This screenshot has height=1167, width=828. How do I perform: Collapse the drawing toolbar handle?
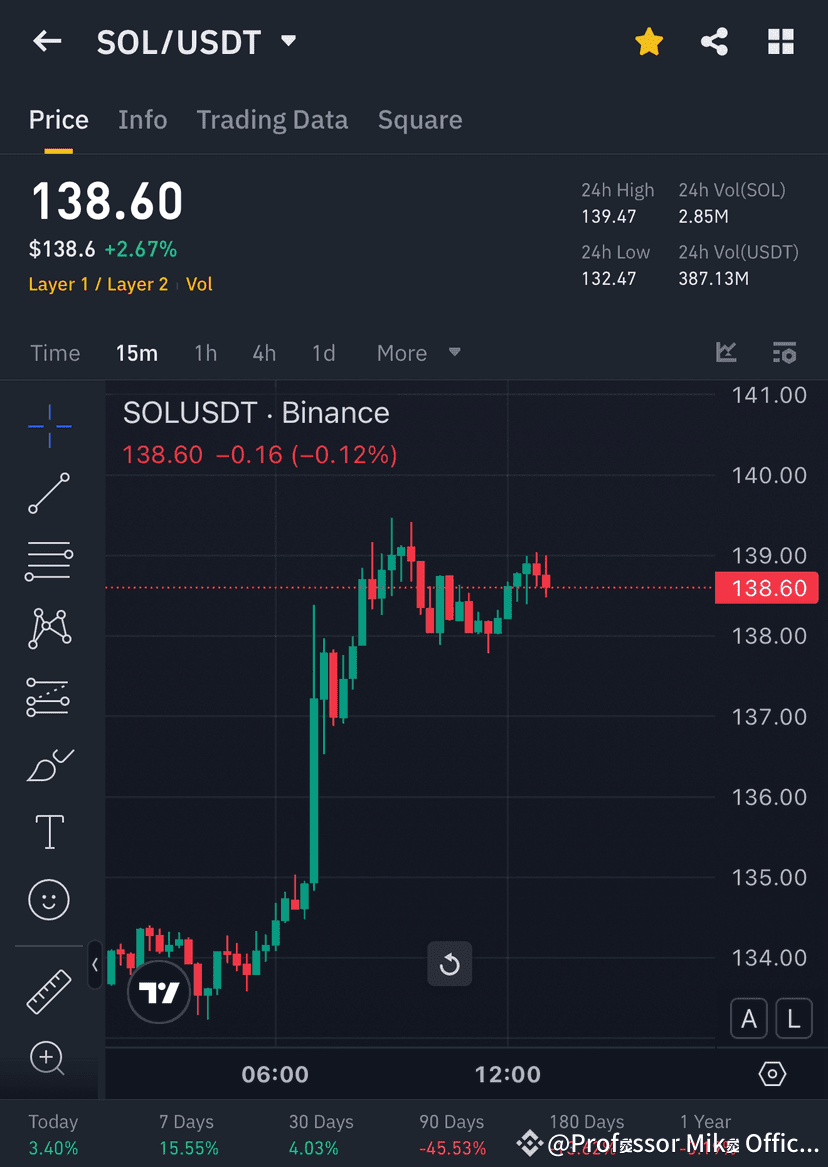94,965
